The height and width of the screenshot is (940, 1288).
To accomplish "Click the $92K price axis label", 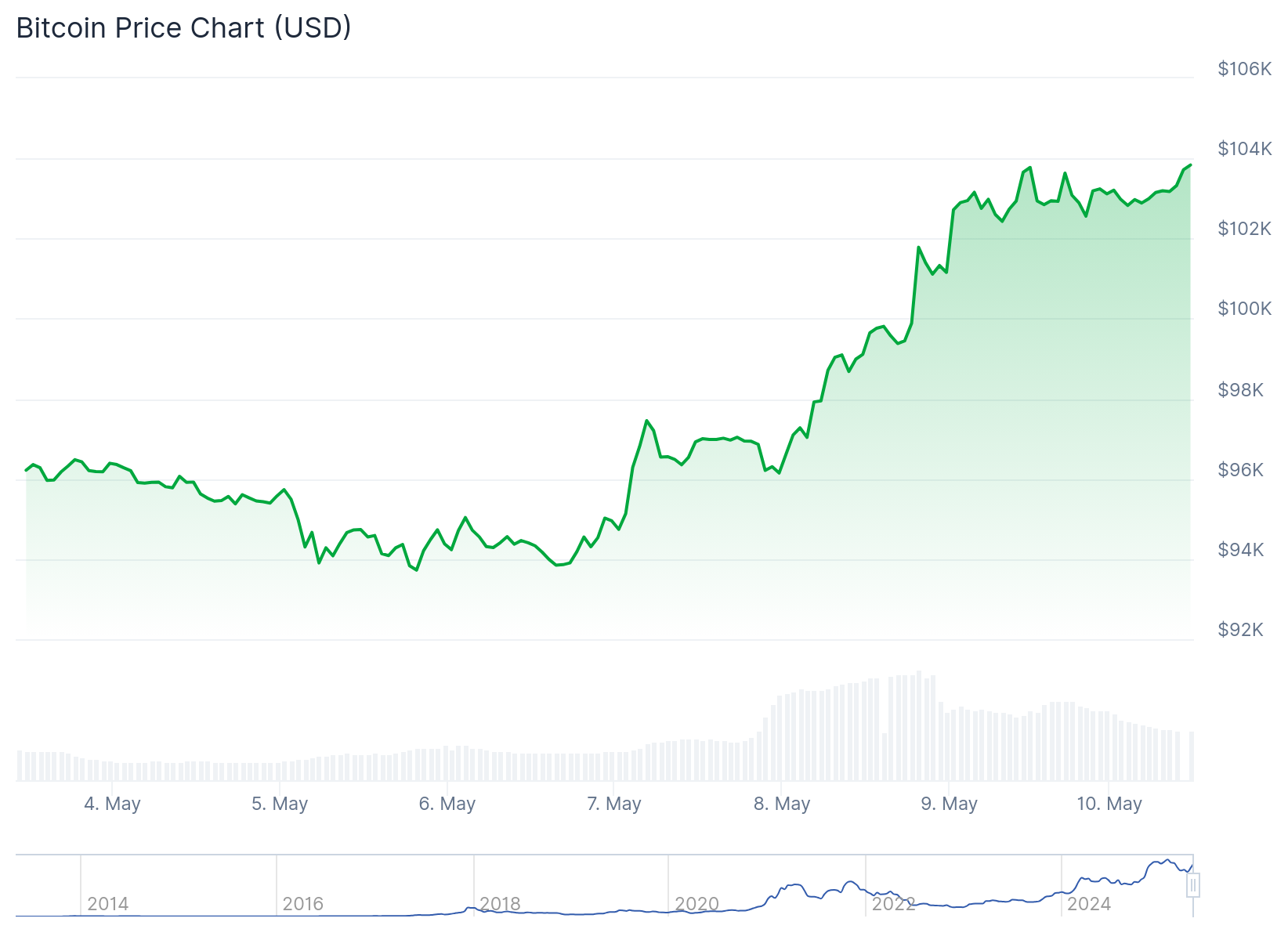I will (1241, 630).
